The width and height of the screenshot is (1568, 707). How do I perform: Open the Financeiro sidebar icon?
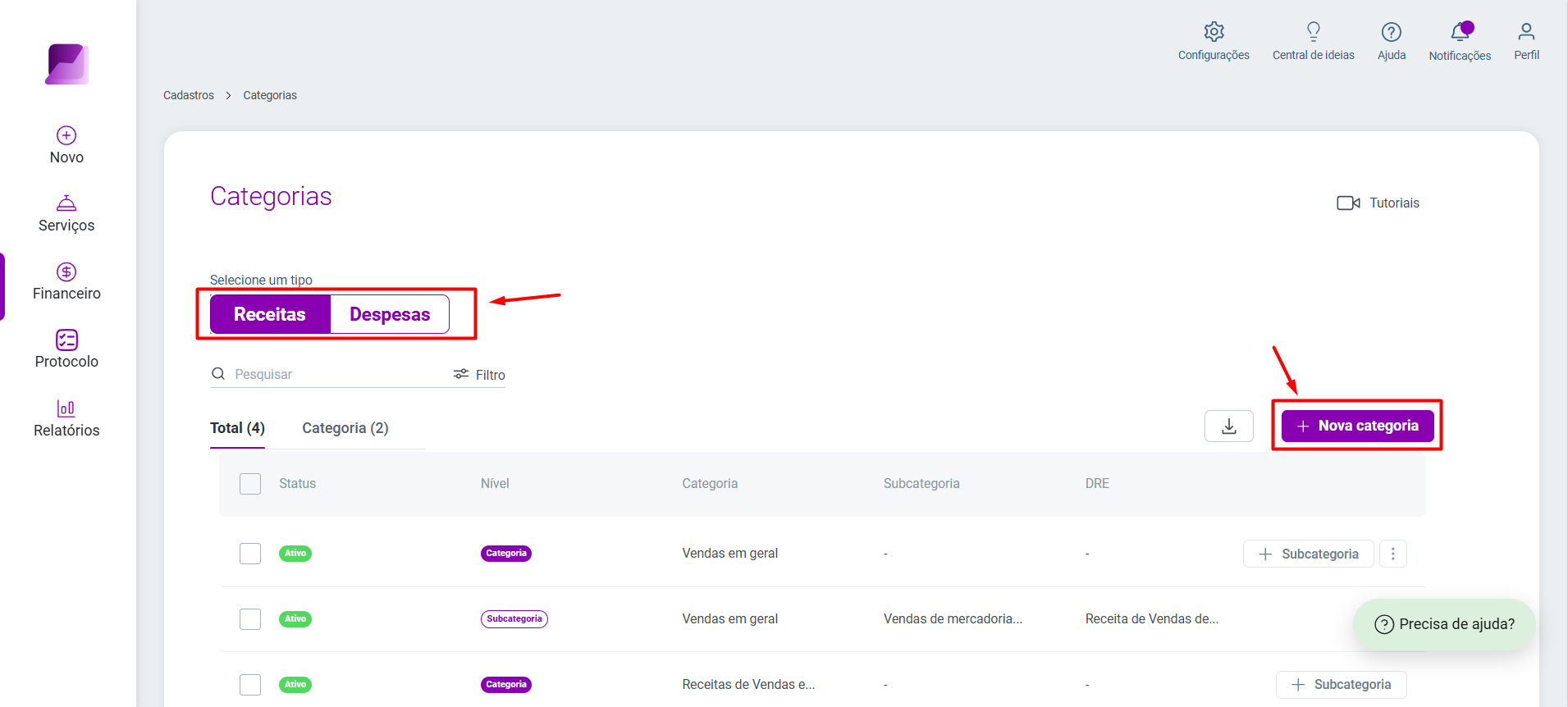click(66, 271)
